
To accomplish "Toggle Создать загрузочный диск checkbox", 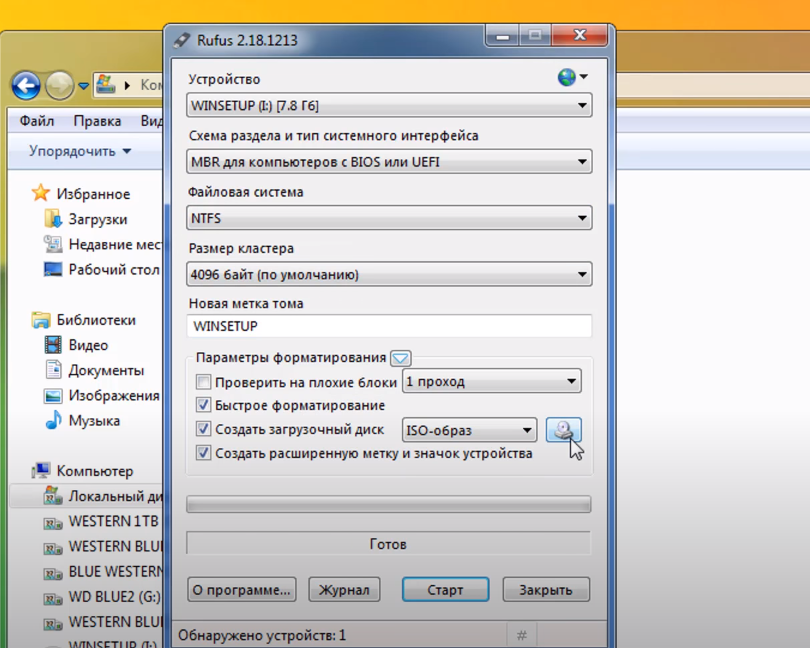I will 204,429.
